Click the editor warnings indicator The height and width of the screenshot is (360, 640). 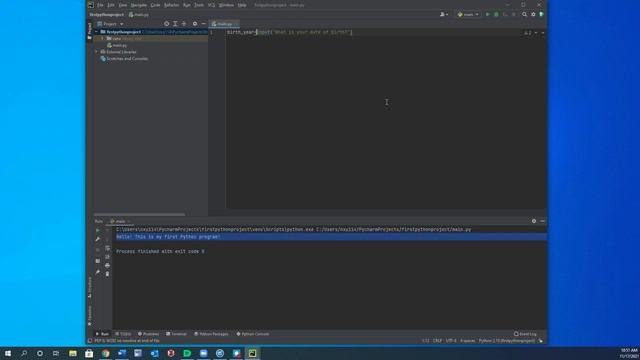pos(528,33)
